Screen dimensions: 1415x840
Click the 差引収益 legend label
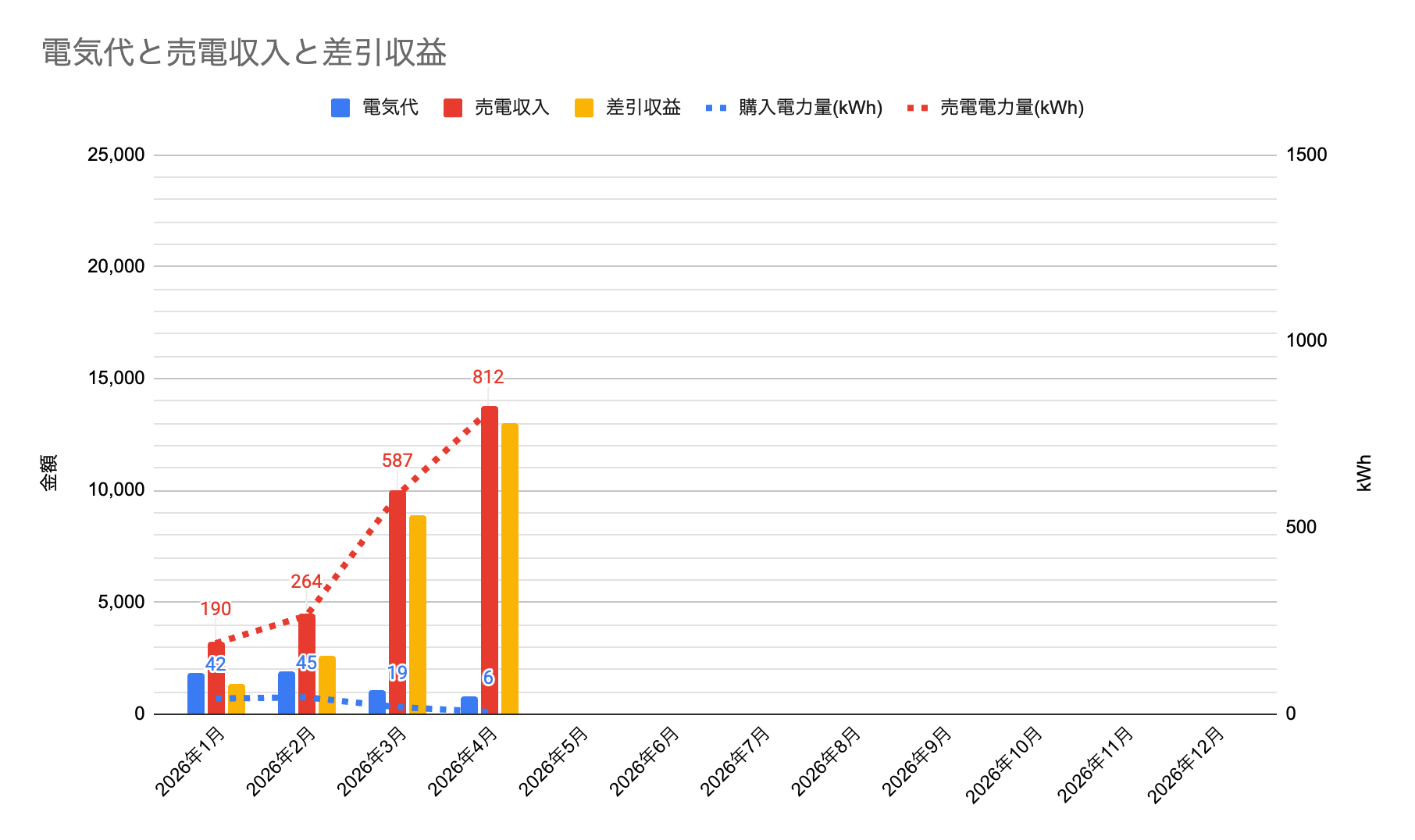[643, 108]
